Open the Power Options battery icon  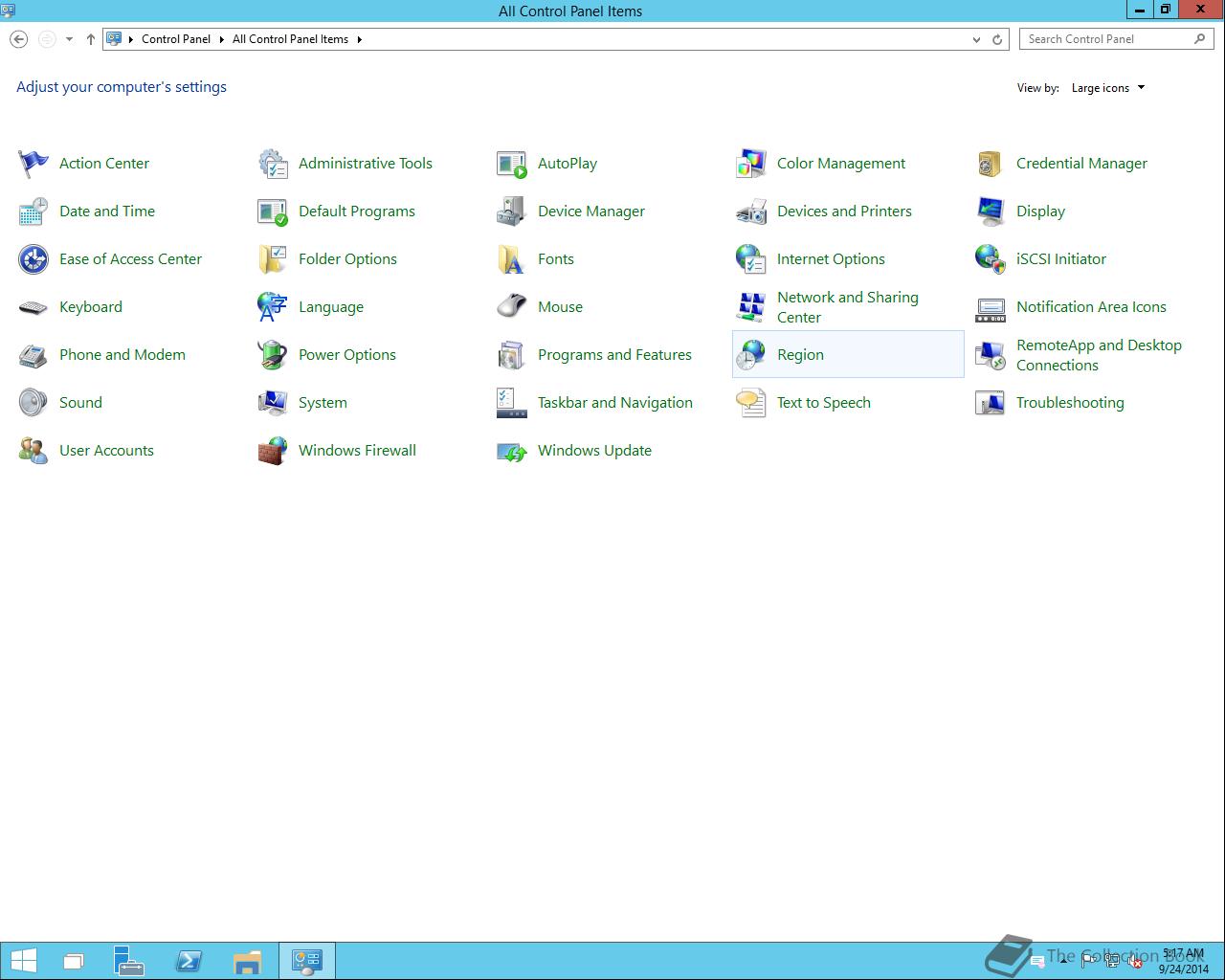pyautogui.click(x=273, y=355)
